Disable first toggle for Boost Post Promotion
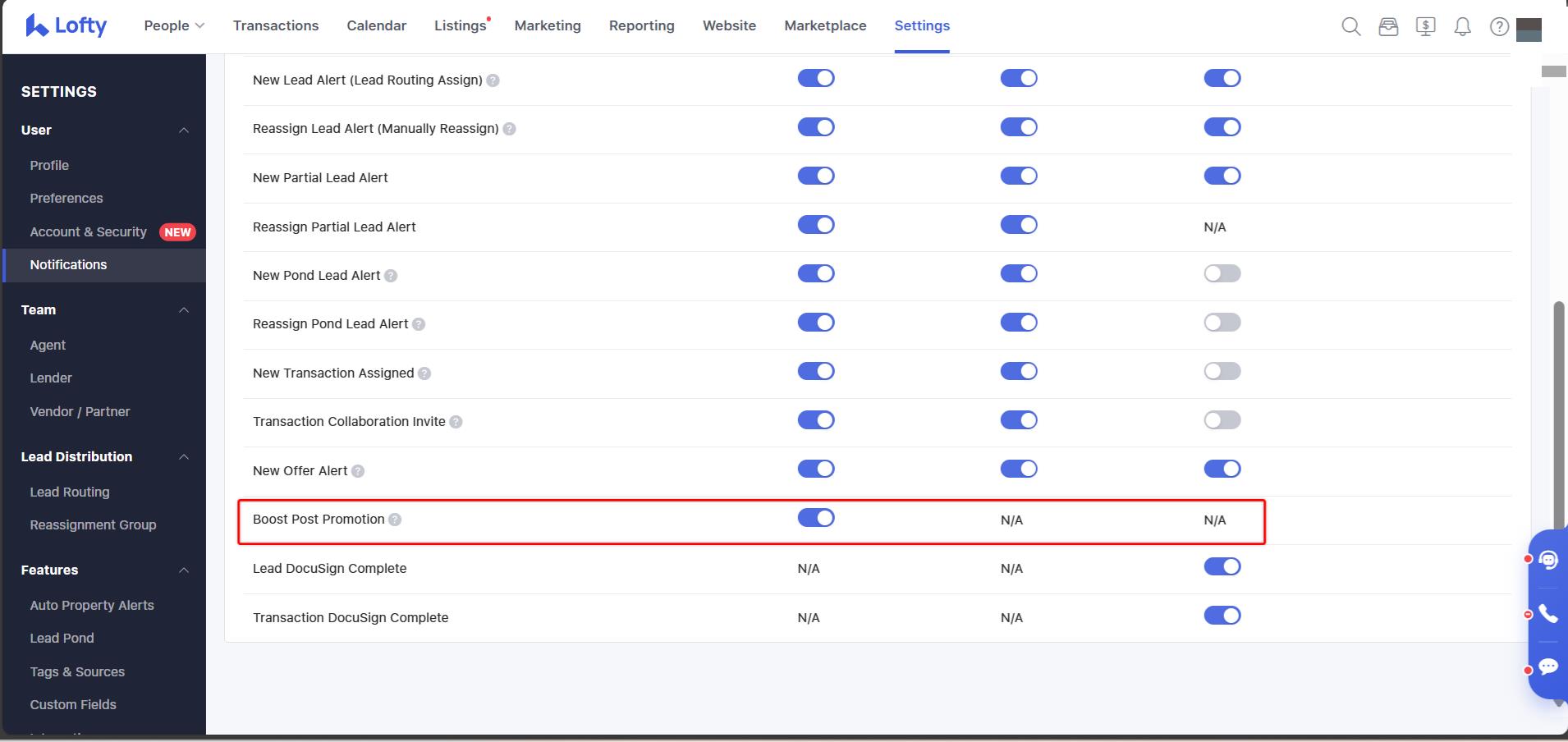The height and width of the screenshot is (742, 1568). click(815, 518)
